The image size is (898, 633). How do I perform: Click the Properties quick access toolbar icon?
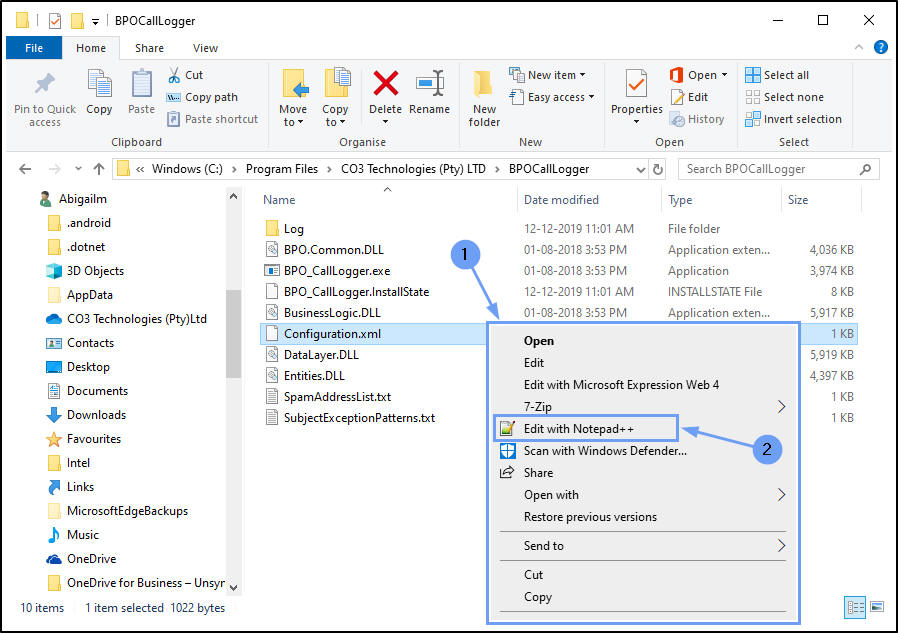(x=54, y=21)
